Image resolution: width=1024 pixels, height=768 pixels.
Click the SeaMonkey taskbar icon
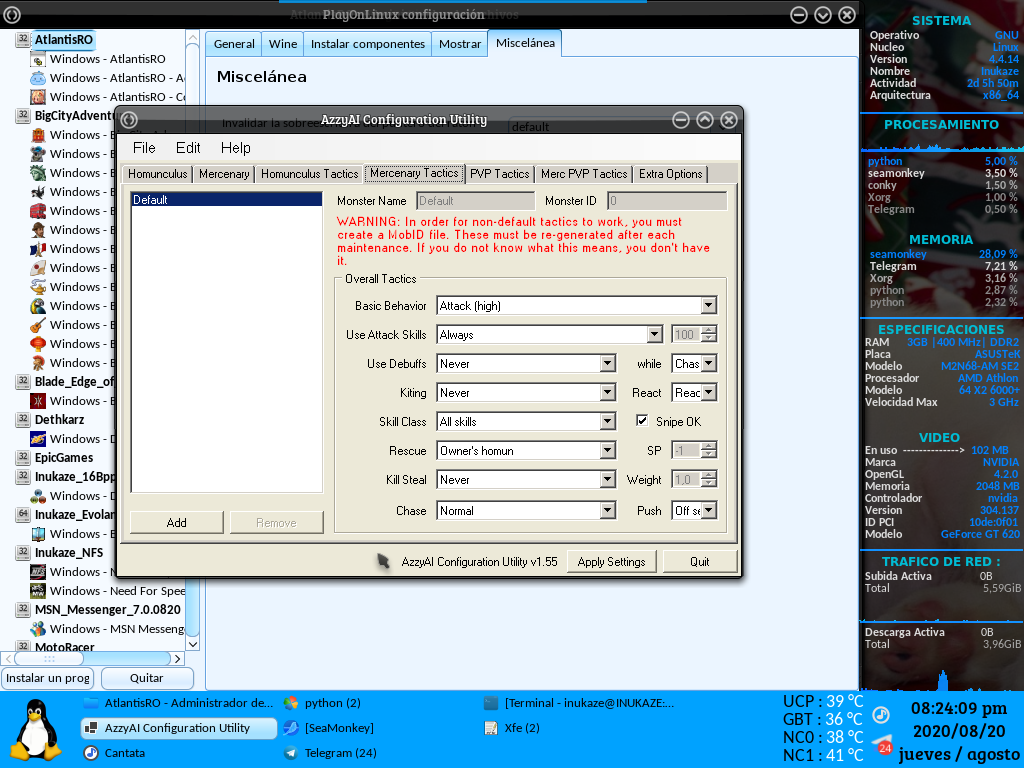(291, 728)
